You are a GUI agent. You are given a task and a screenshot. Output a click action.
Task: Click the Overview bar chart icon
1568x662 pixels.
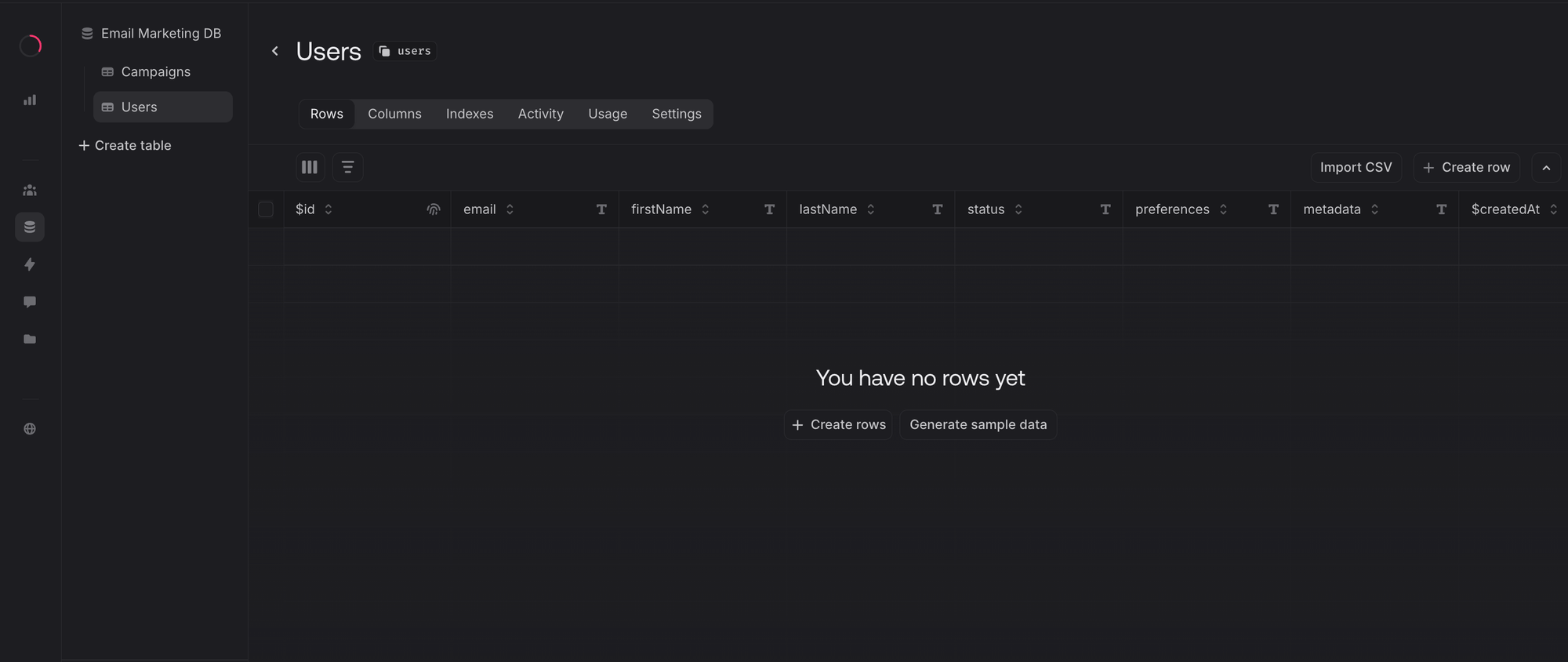tap(30, 100)
